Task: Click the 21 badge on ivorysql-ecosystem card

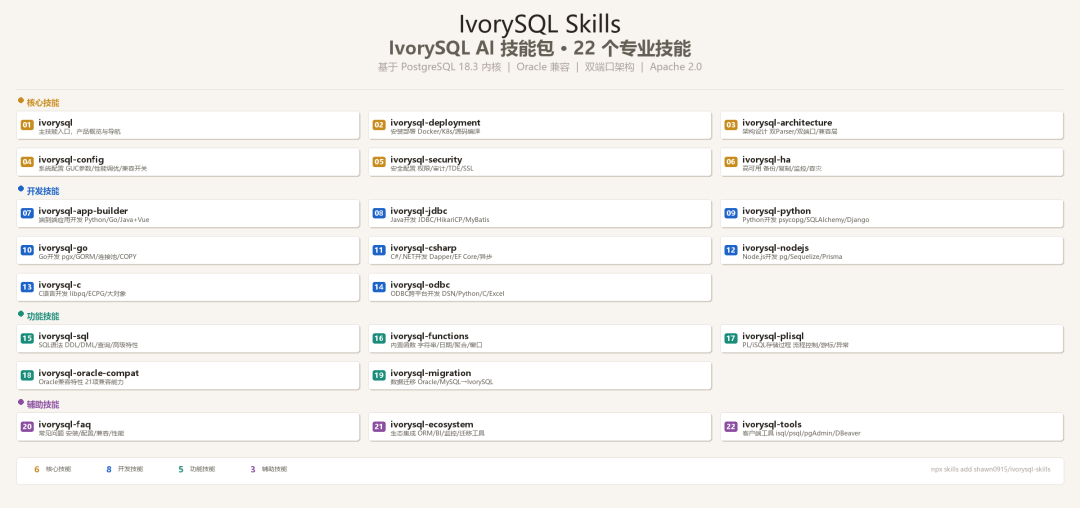Action: [379, 427]
